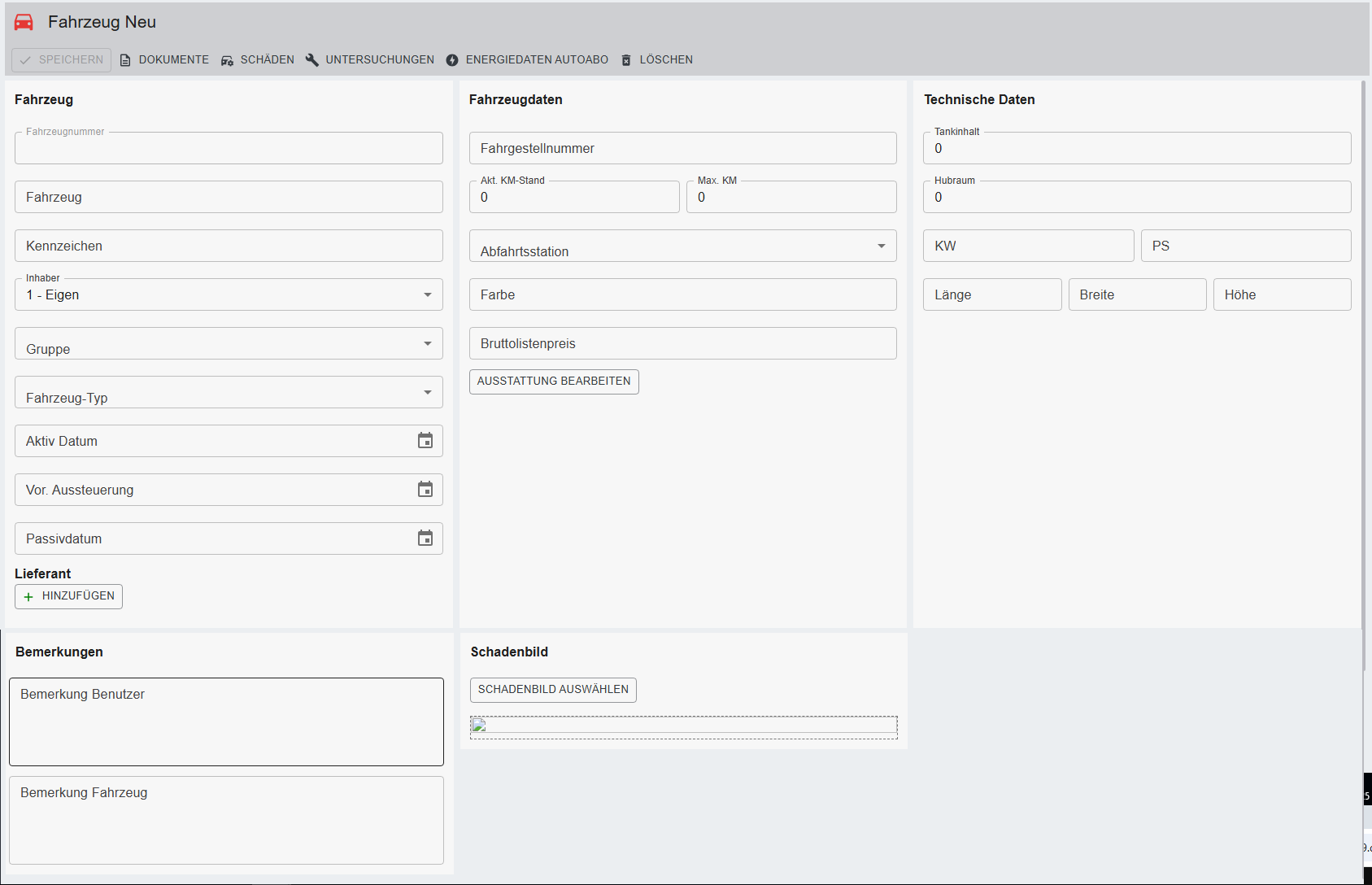
Task: Open the Schäden section
Action: point(258,59)
